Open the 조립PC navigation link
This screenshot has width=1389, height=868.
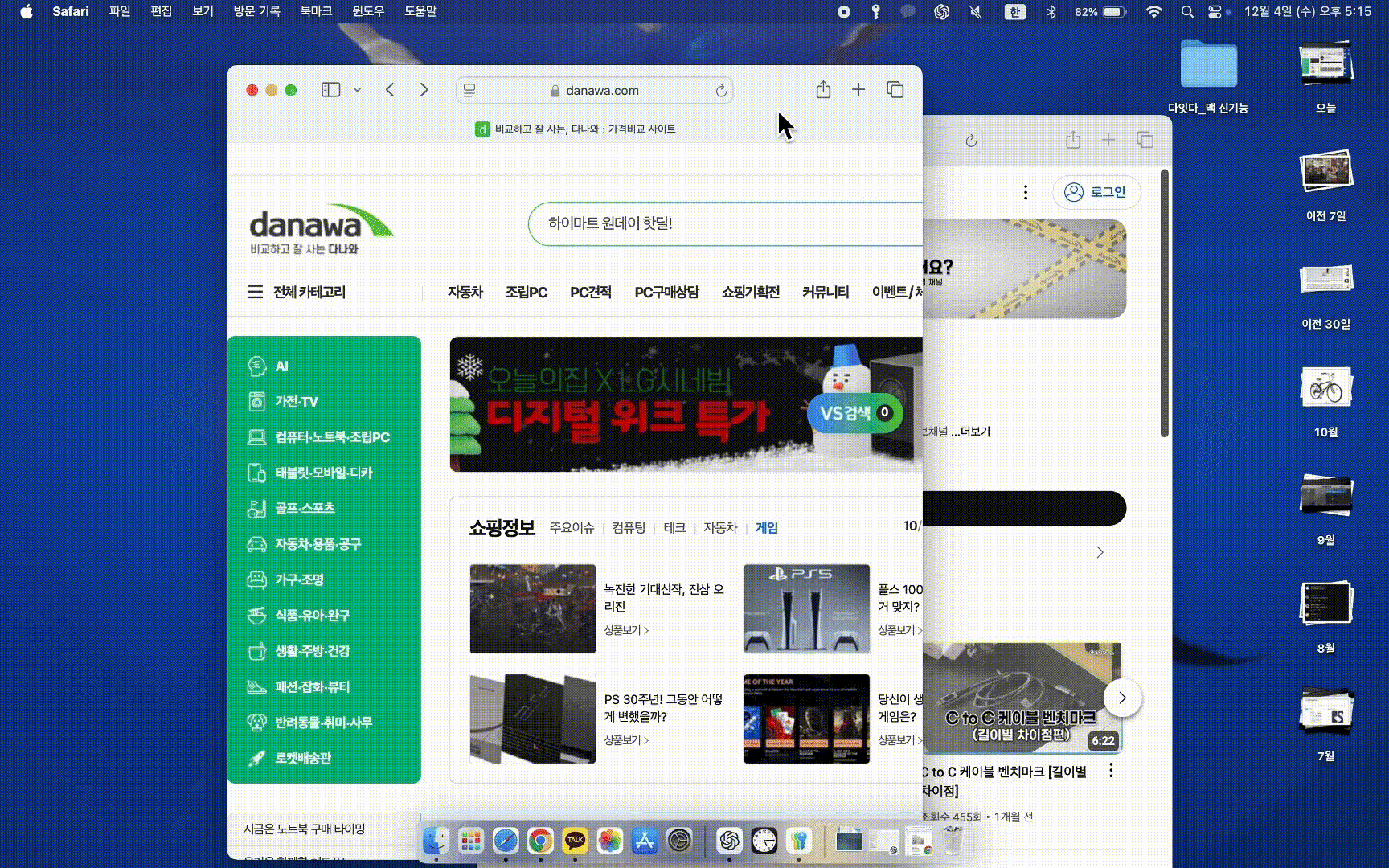527,292
